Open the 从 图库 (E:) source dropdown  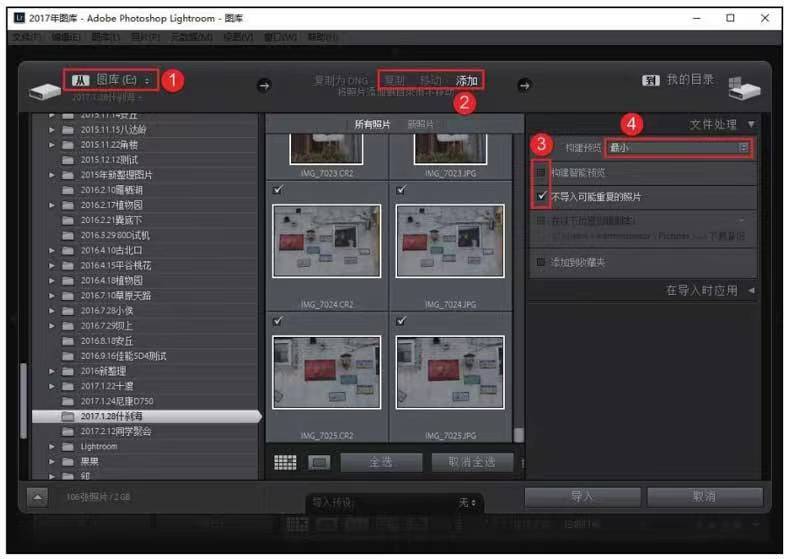coord(111,80)
